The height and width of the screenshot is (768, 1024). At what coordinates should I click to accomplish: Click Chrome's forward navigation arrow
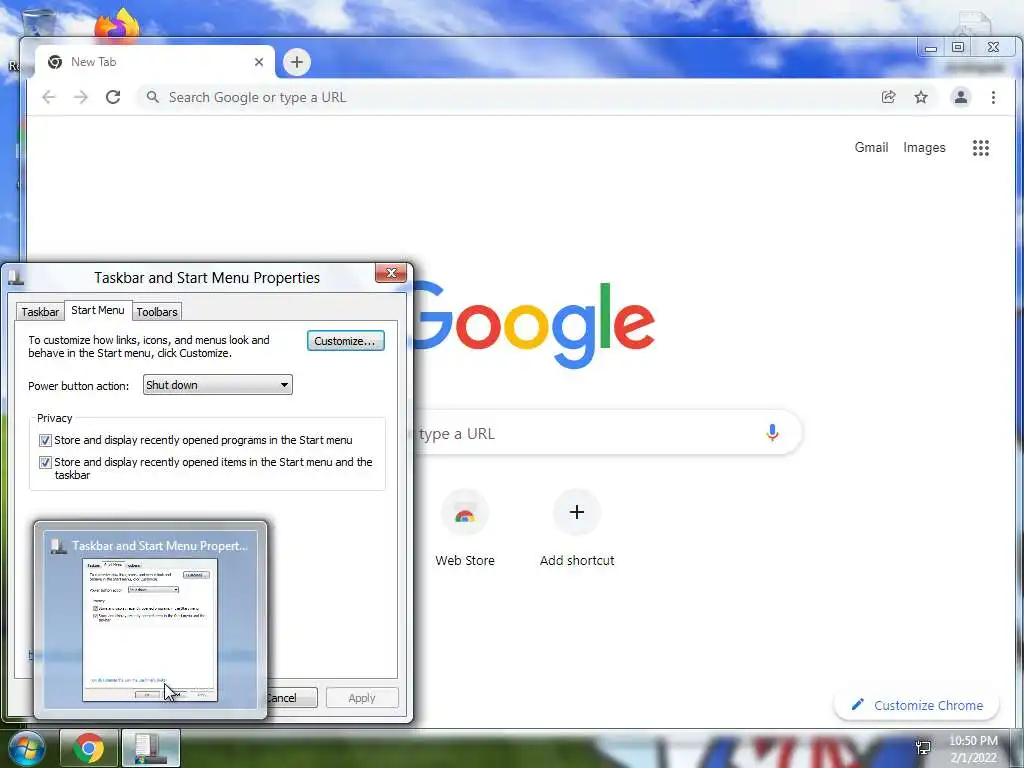tap(81, 97)
